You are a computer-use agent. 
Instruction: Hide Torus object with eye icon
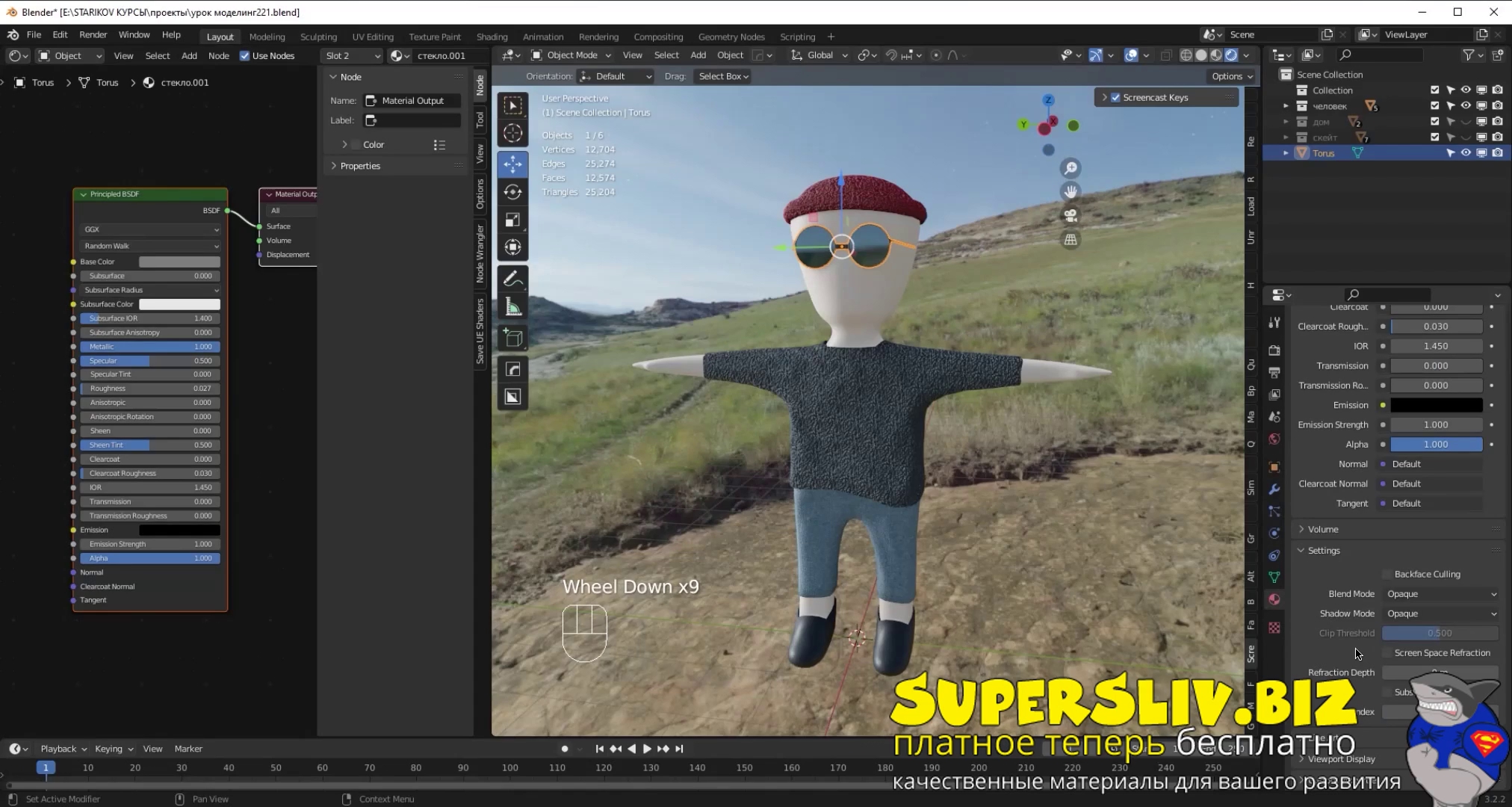pos(1466,152)
